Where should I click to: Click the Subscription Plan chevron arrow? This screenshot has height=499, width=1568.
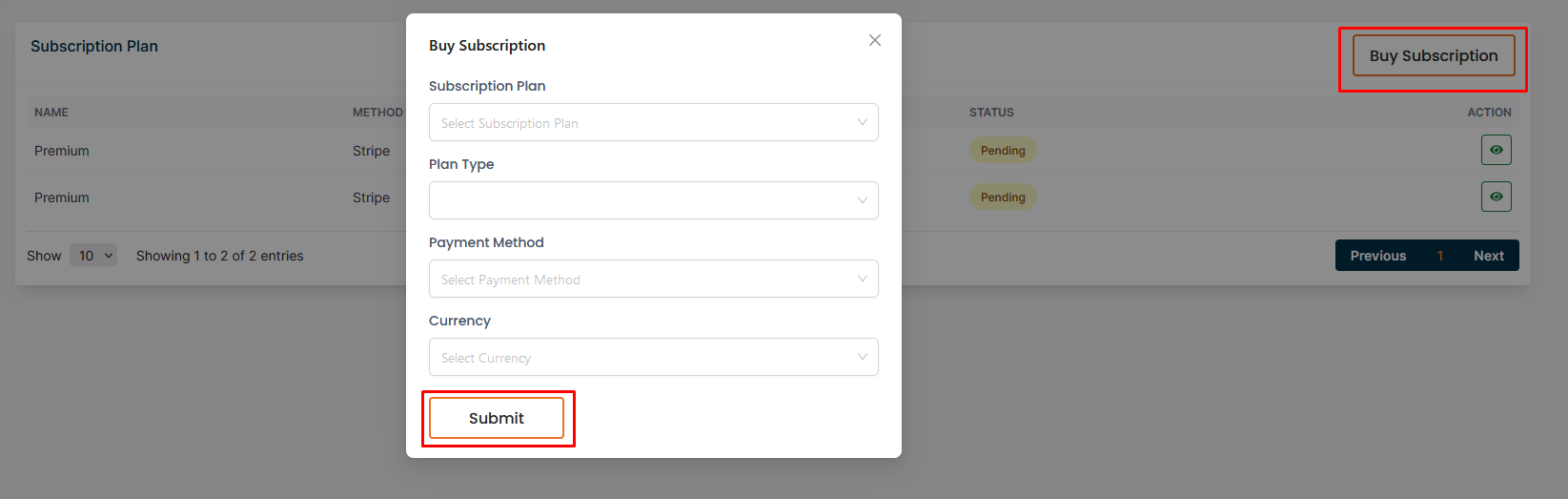tap(862, 123)
